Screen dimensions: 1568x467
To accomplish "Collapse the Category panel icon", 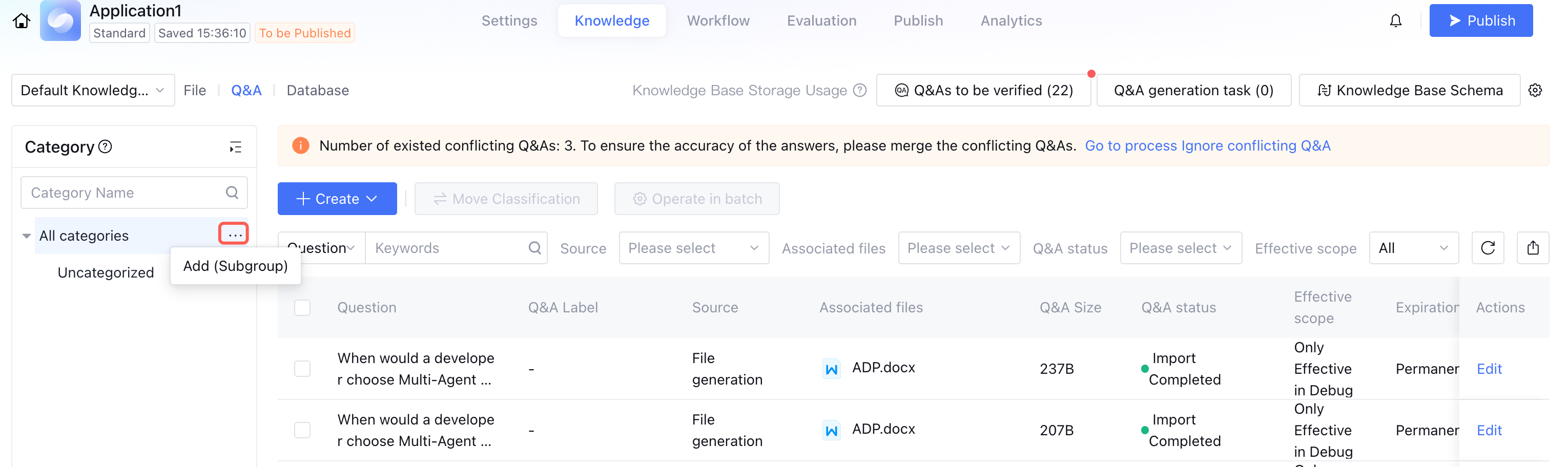I will tap(236, 147).
